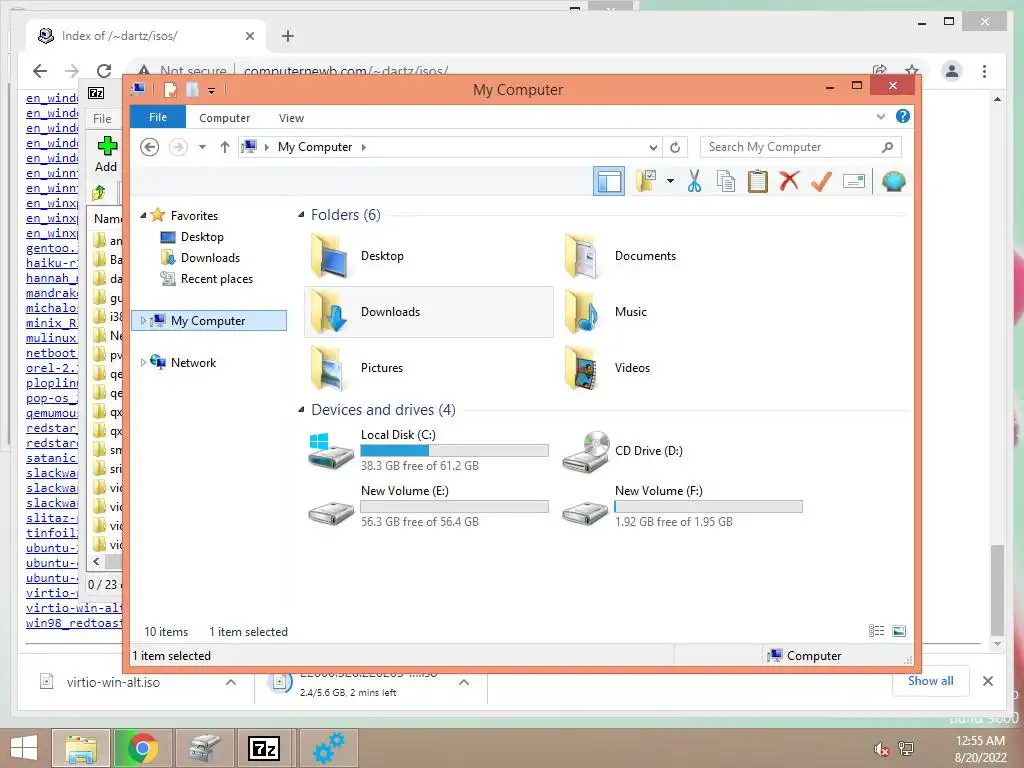This screenshot has height=768, width=1024.
Task: Click the Chrome page vertical scrollbar thumb
Action: click(x=997, y=590)
